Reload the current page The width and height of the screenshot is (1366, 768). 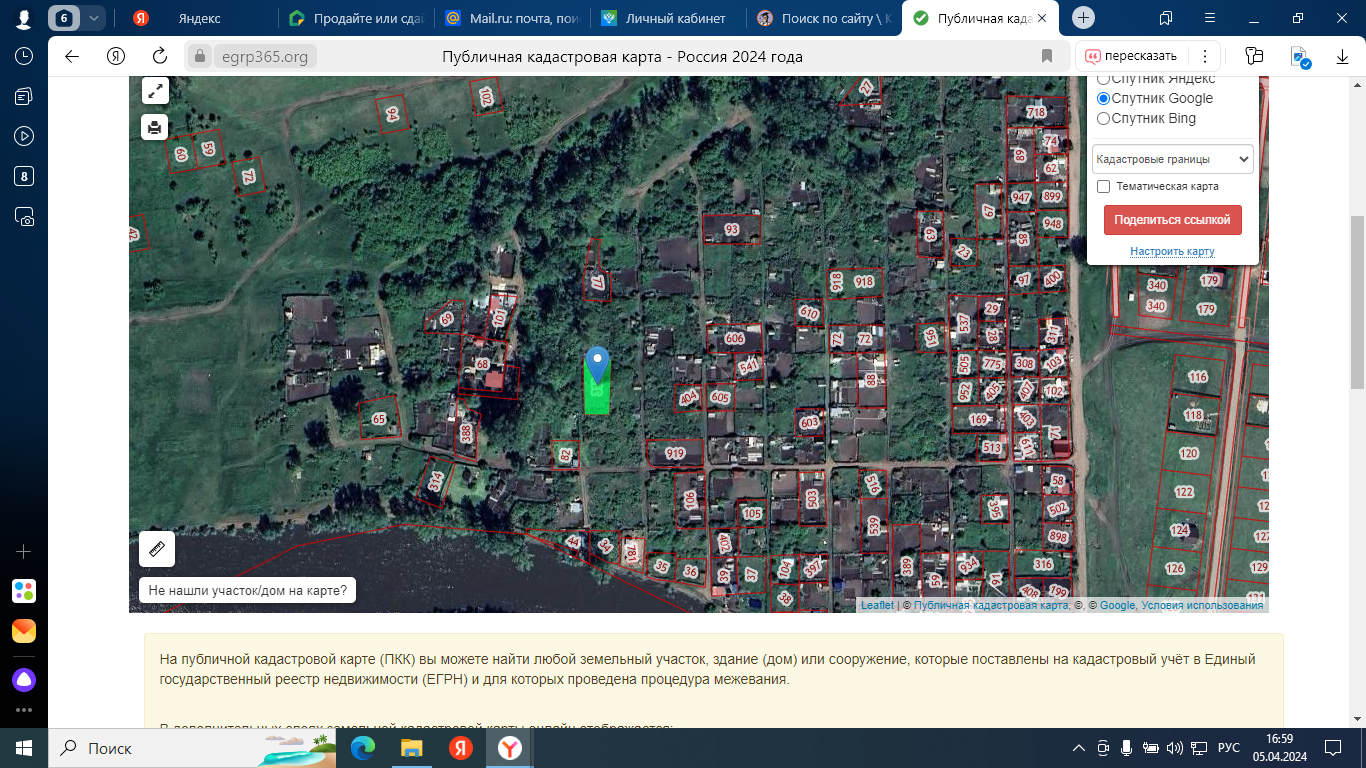coord(160,56)
